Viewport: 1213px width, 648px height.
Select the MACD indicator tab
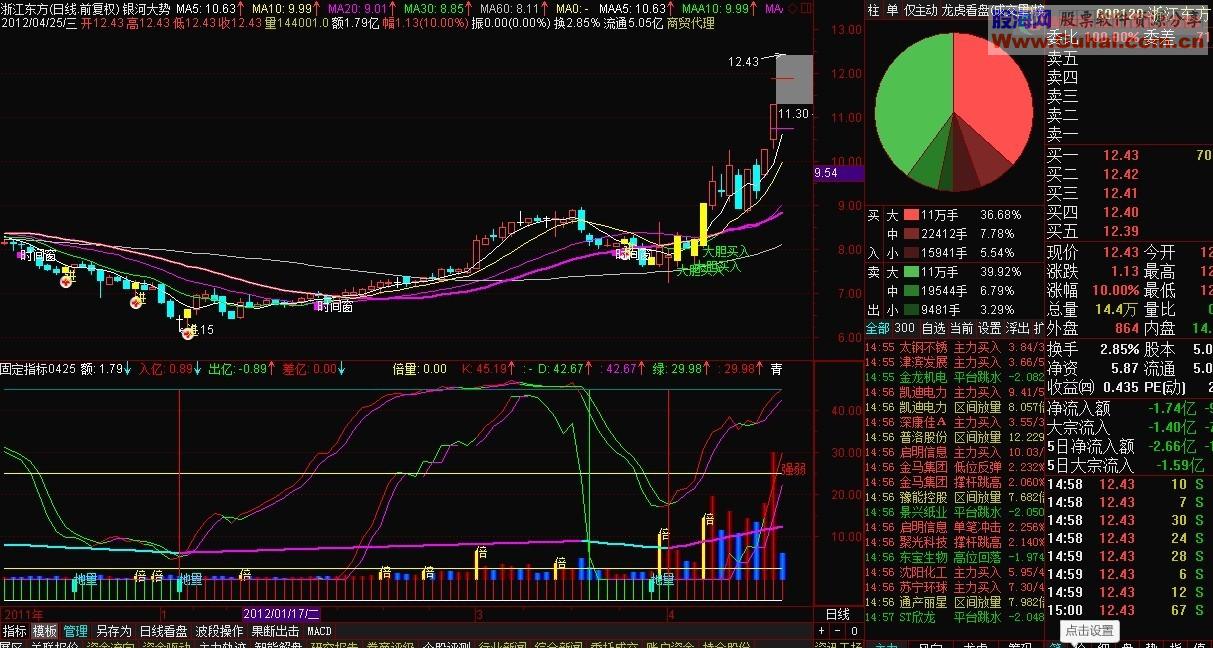(x=319, y=631)
